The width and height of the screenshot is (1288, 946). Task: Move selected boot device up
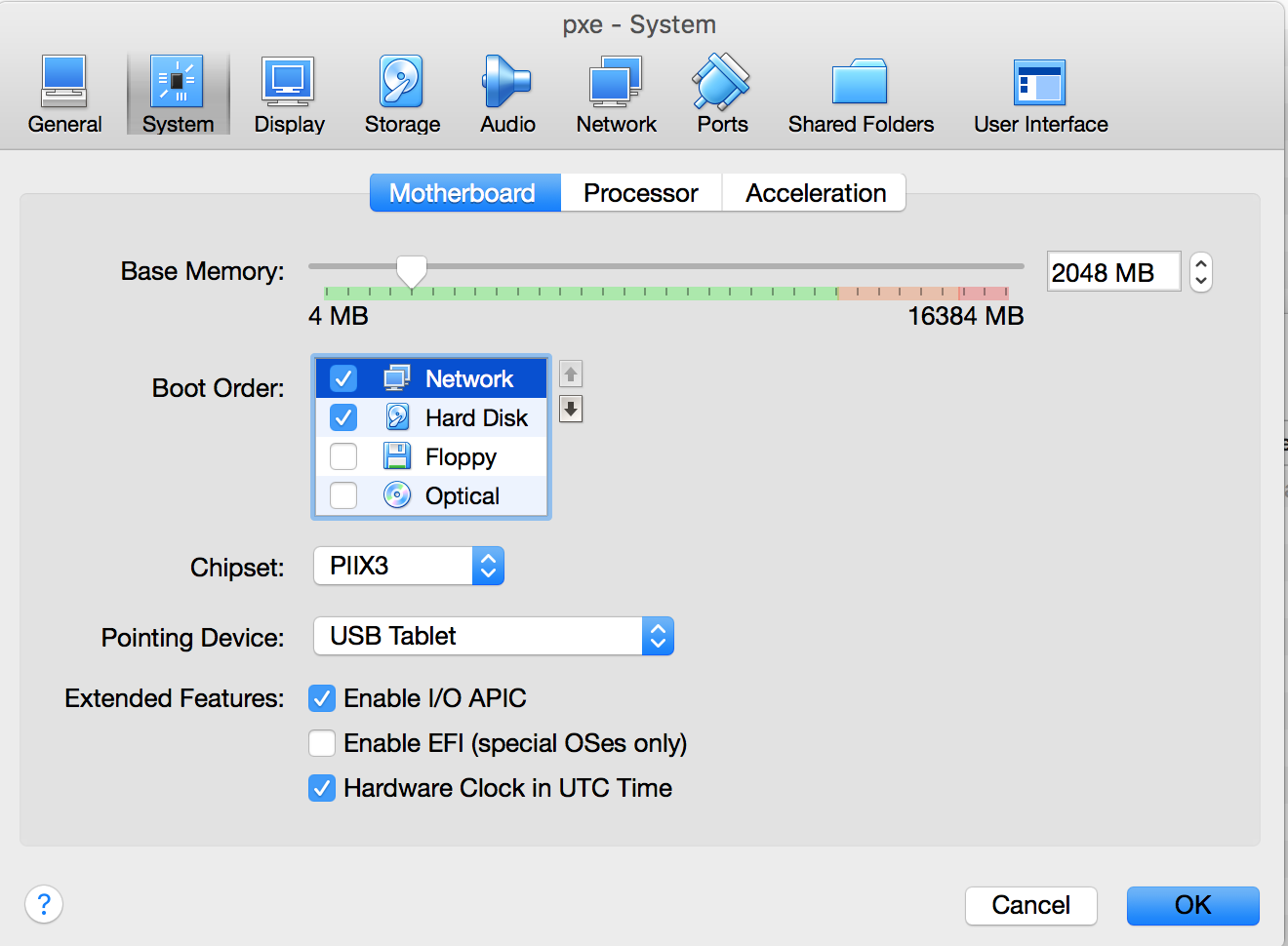571,374
